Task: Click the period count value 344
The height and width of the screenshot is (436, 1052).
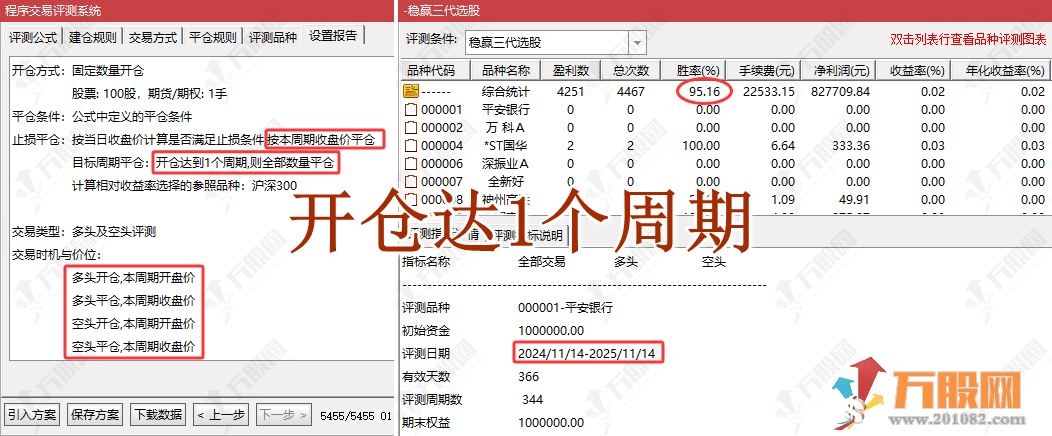Action: 533,400
